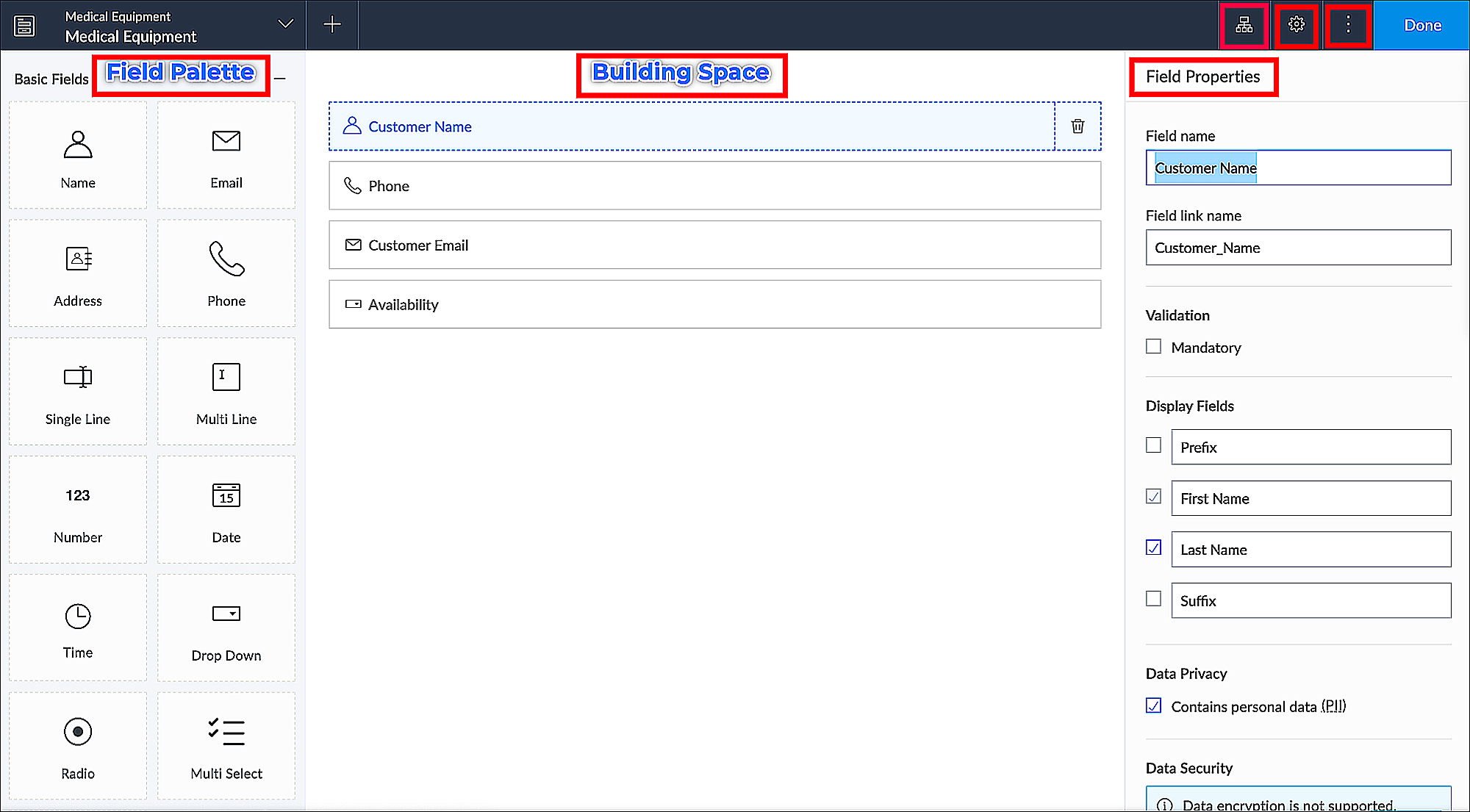This screenshot has width=1470, height=812.
Task: Toggle Contains personal data checkbox
Action: tap(1153, 706)
